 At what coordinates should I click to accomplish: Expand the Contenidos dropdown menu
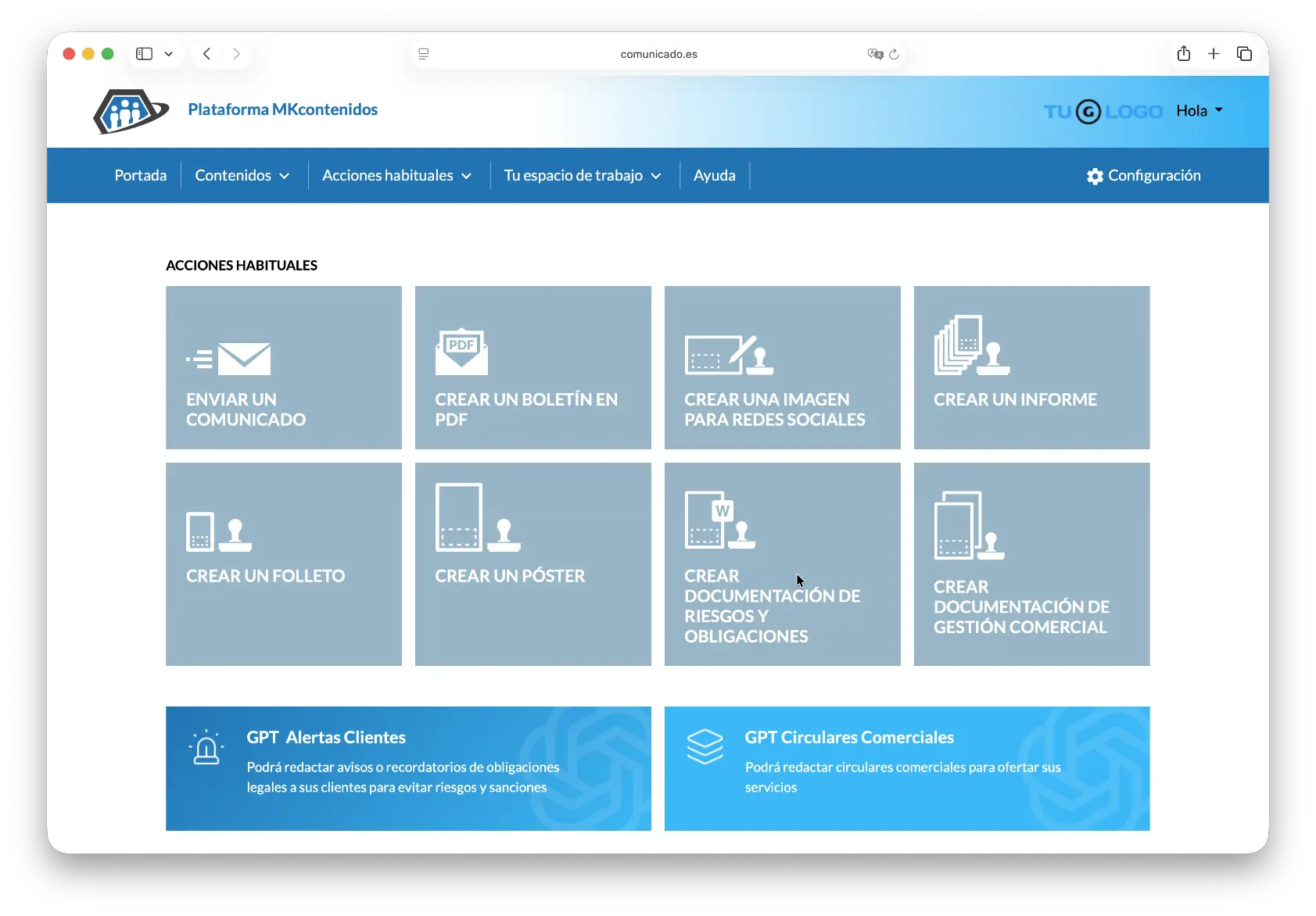point(242,176)
